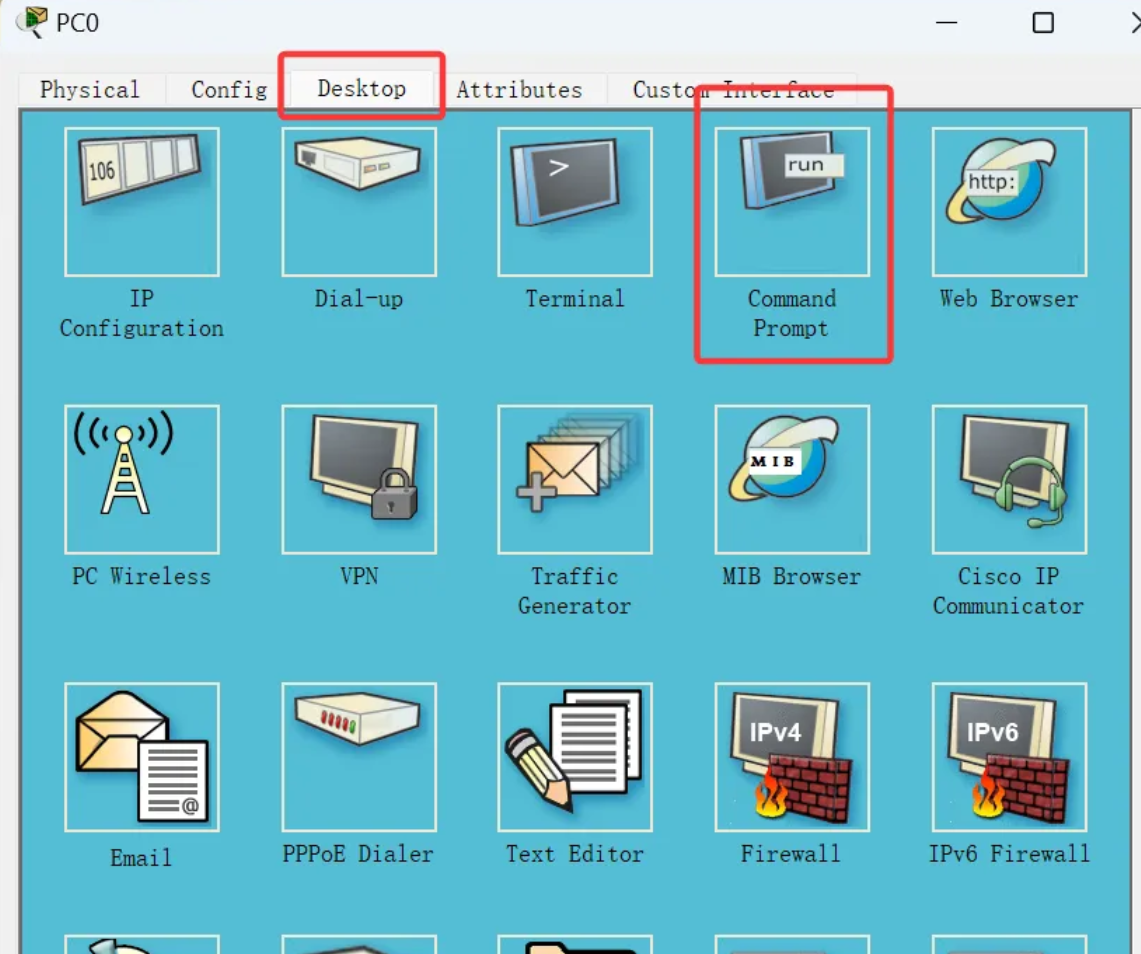
Task: Open the Attributes tab
Action: pos(520,90)
